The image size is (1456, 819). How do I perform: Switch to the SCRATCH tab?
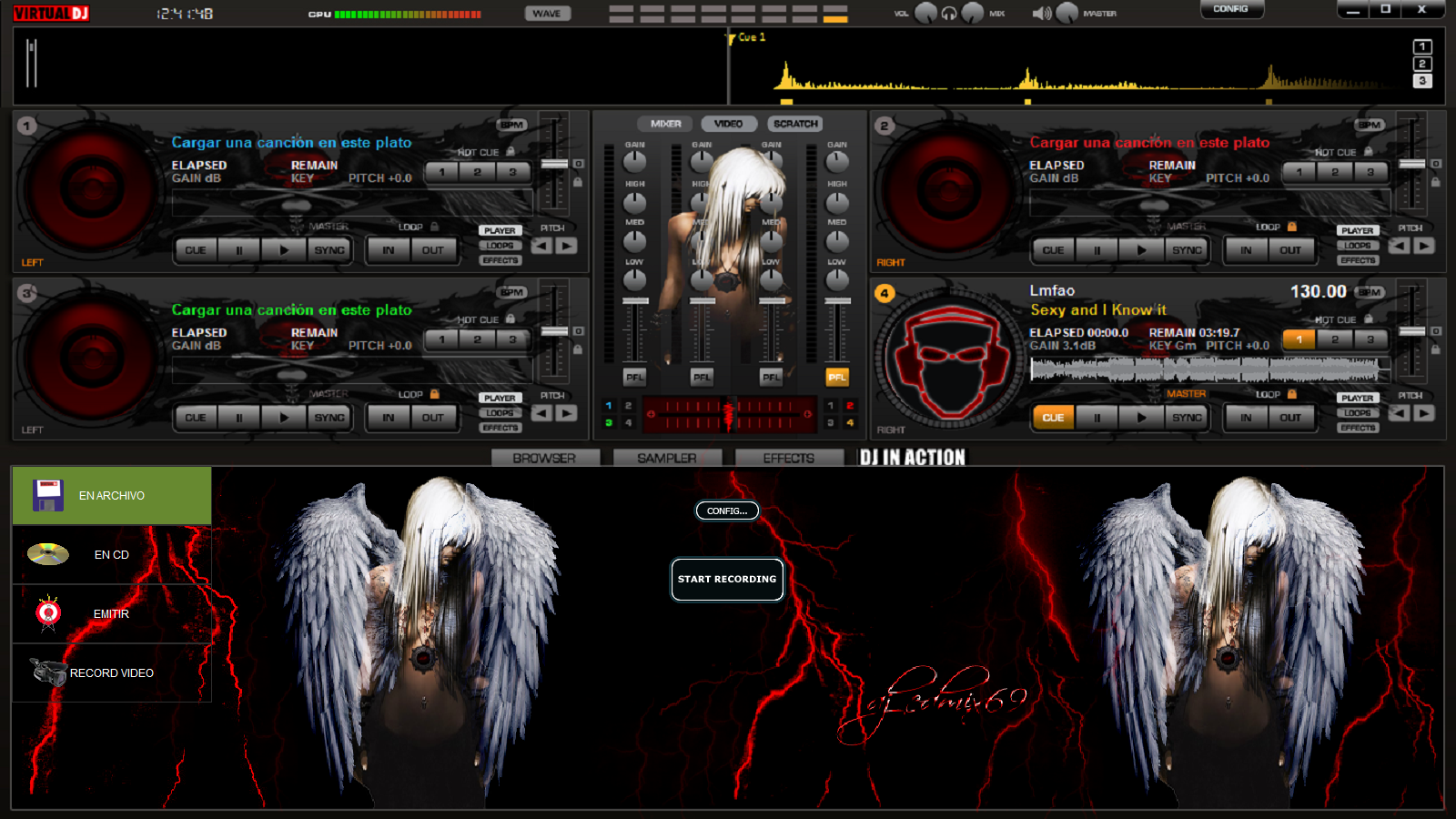click(x=795, y=124)
